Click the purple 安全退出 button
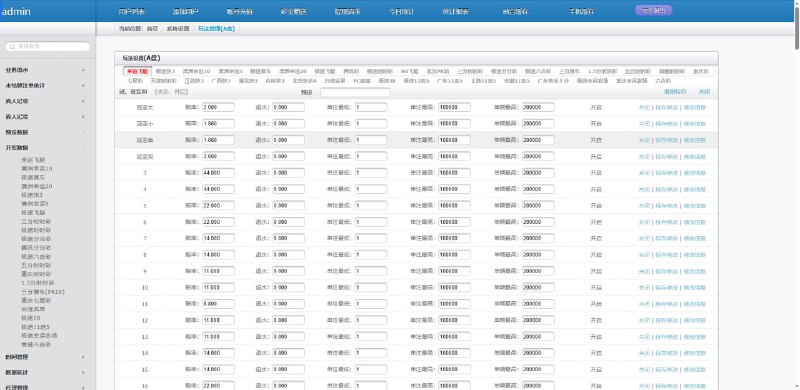This screenshot has width=800, height=390. point(654,10)
